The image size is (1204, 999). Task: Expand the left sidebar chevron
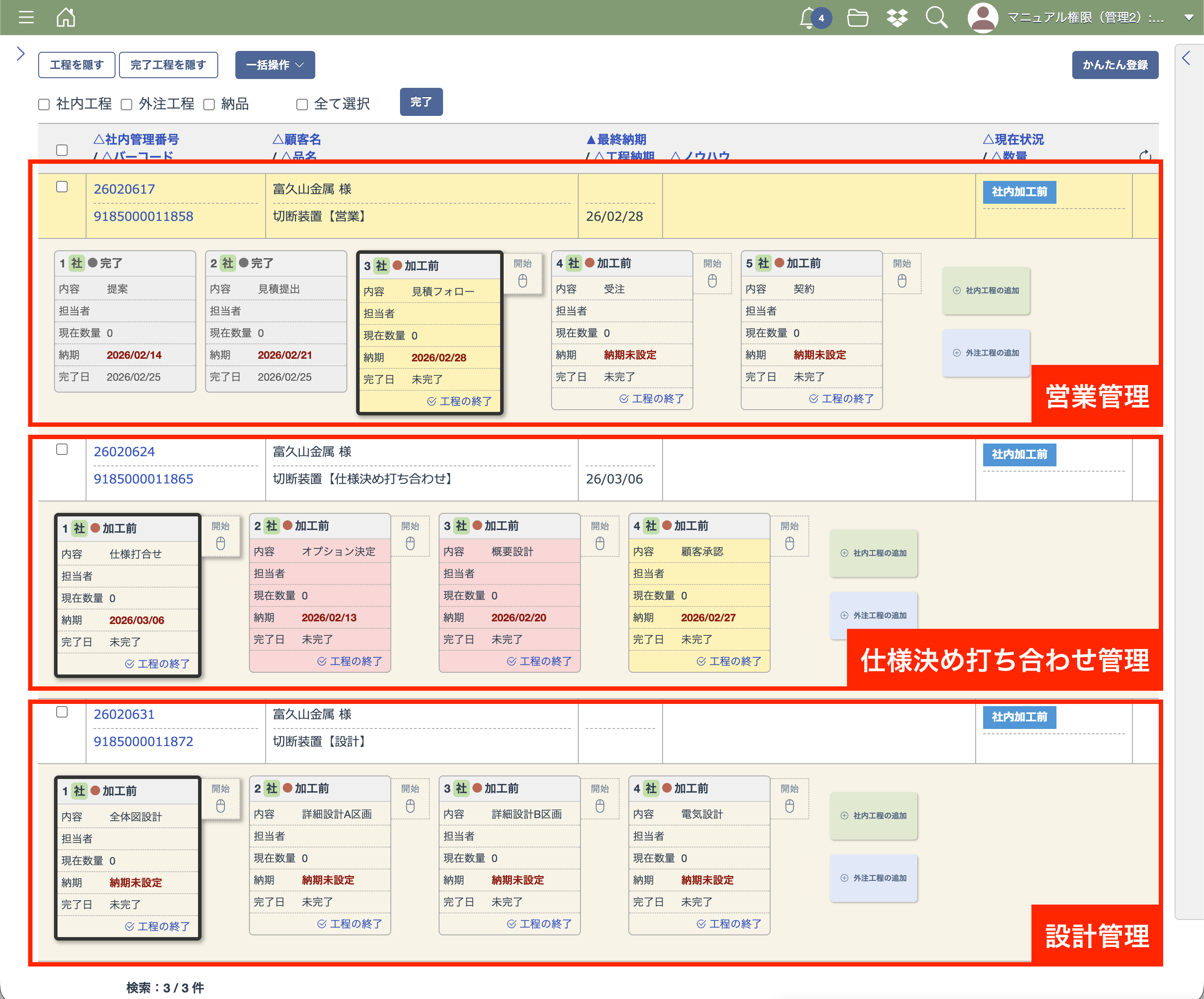[21, 54]
